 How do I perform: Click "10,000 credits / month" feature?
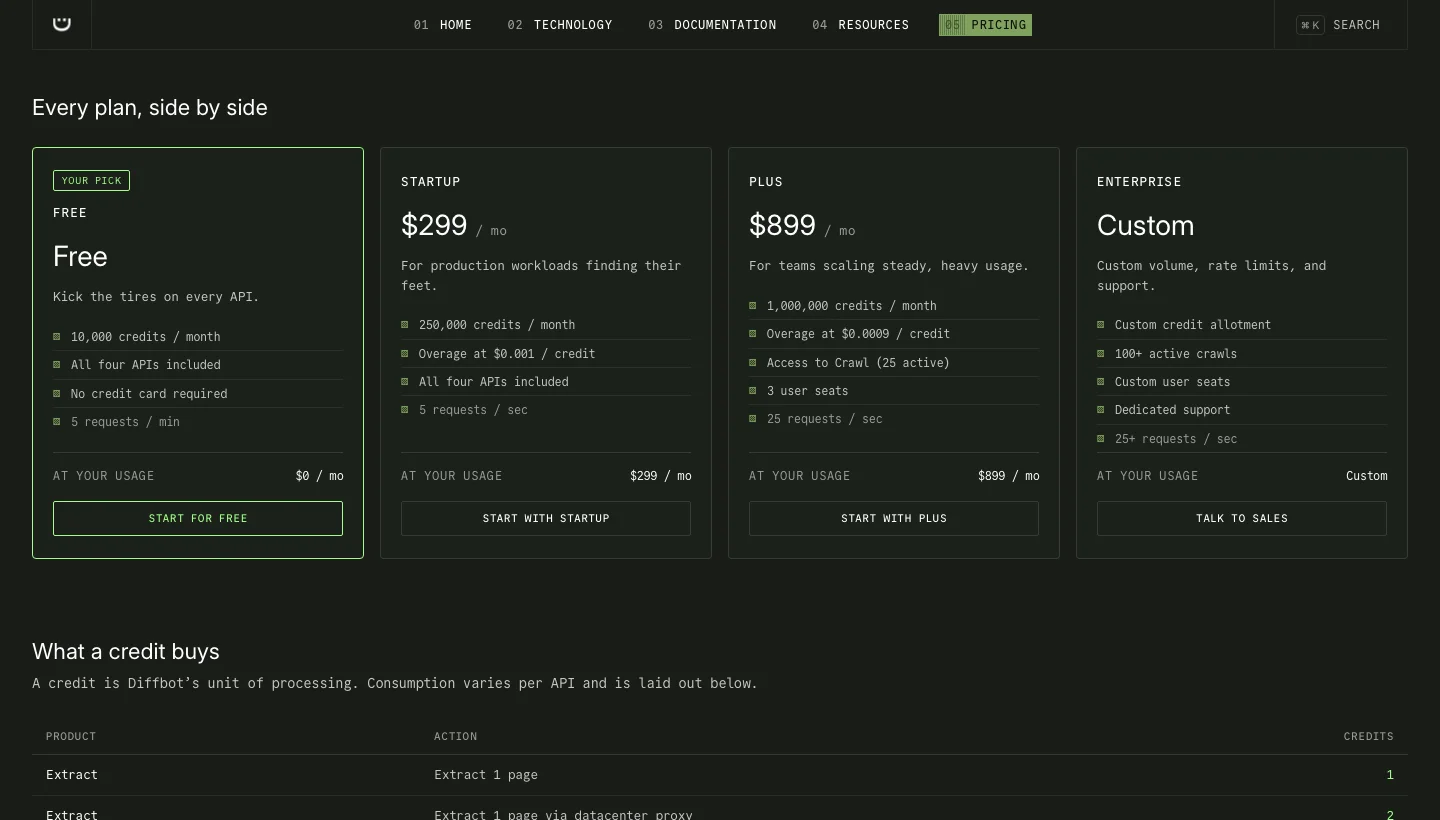click(x=145, y=337)
